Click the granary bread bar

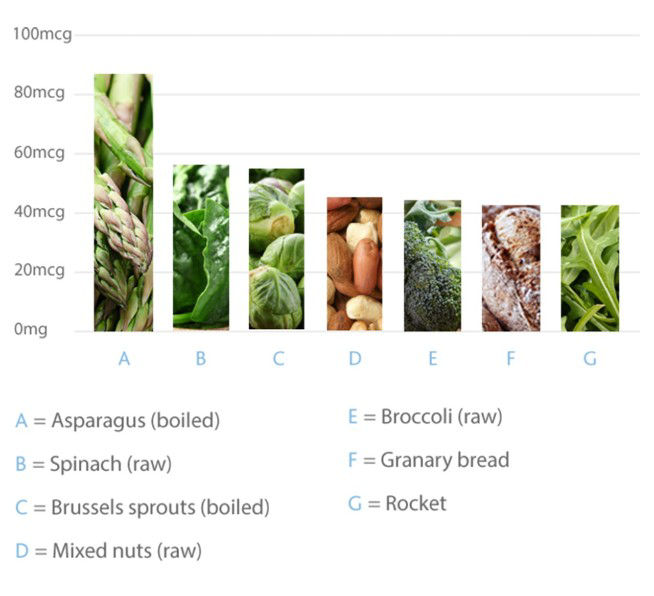pyautogui.click(x=510, y=268)
